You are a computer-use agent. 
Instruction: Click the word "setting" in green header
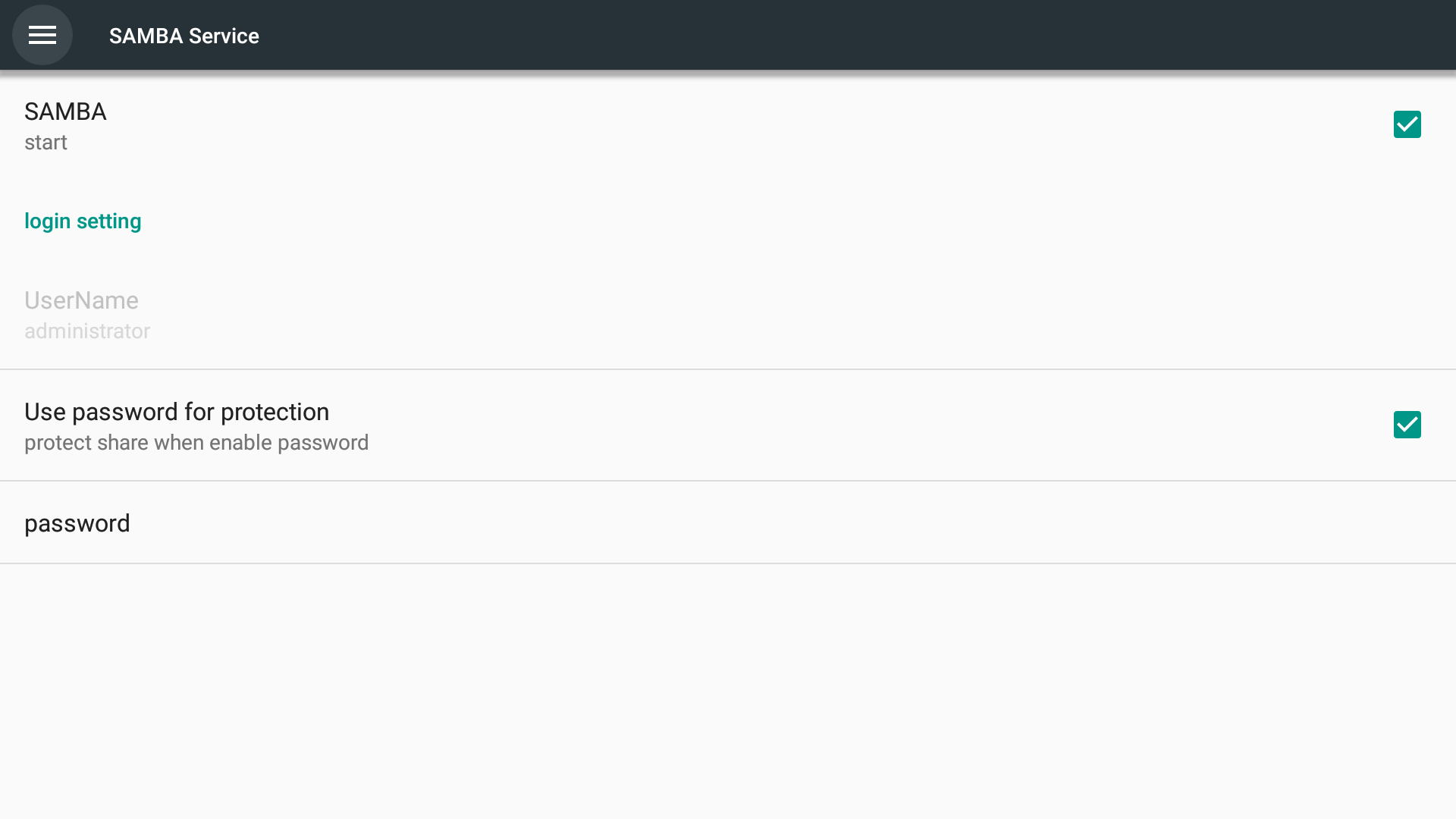(108, 221)
